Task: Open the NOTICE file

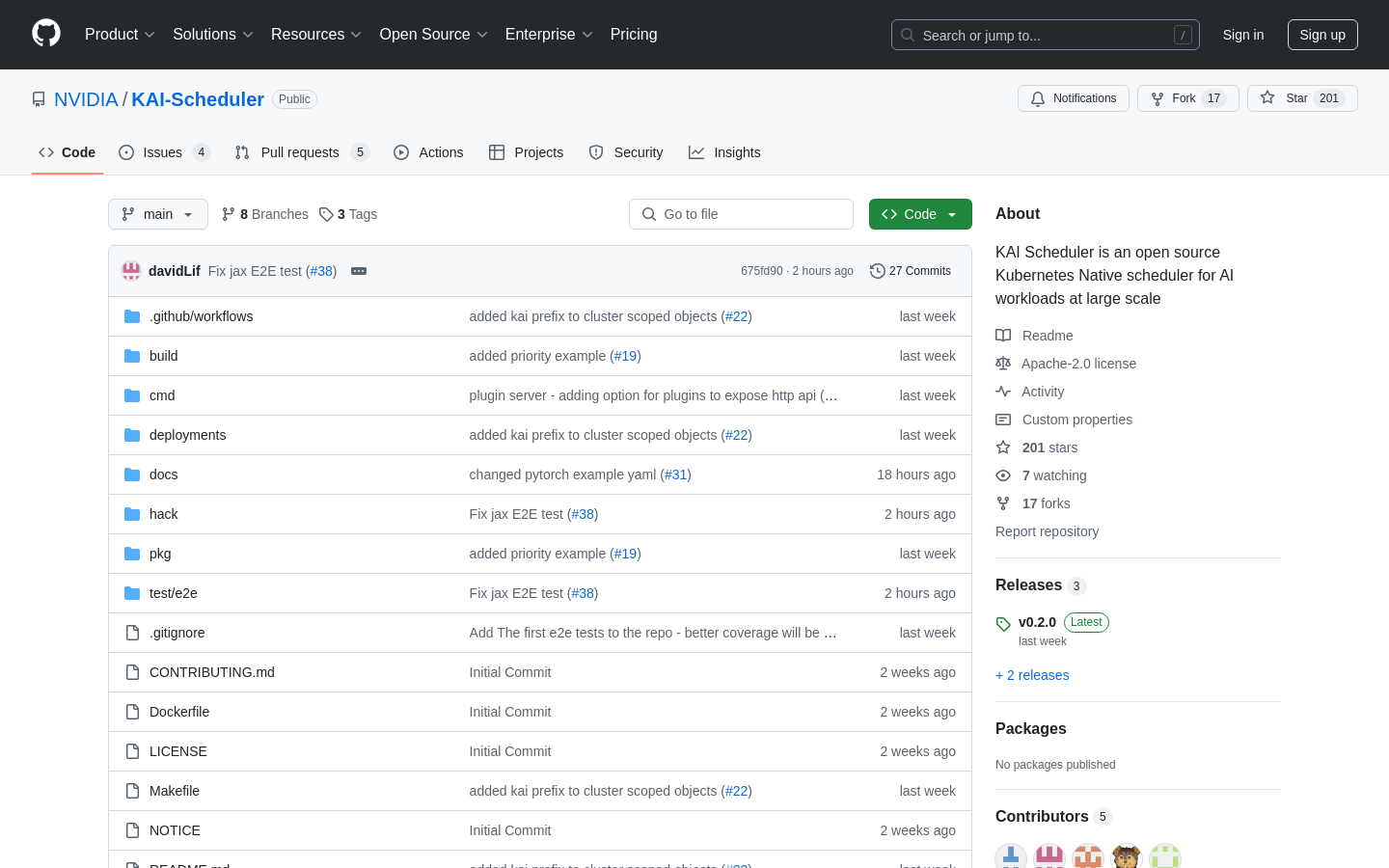Action: (x=175, y=830)
